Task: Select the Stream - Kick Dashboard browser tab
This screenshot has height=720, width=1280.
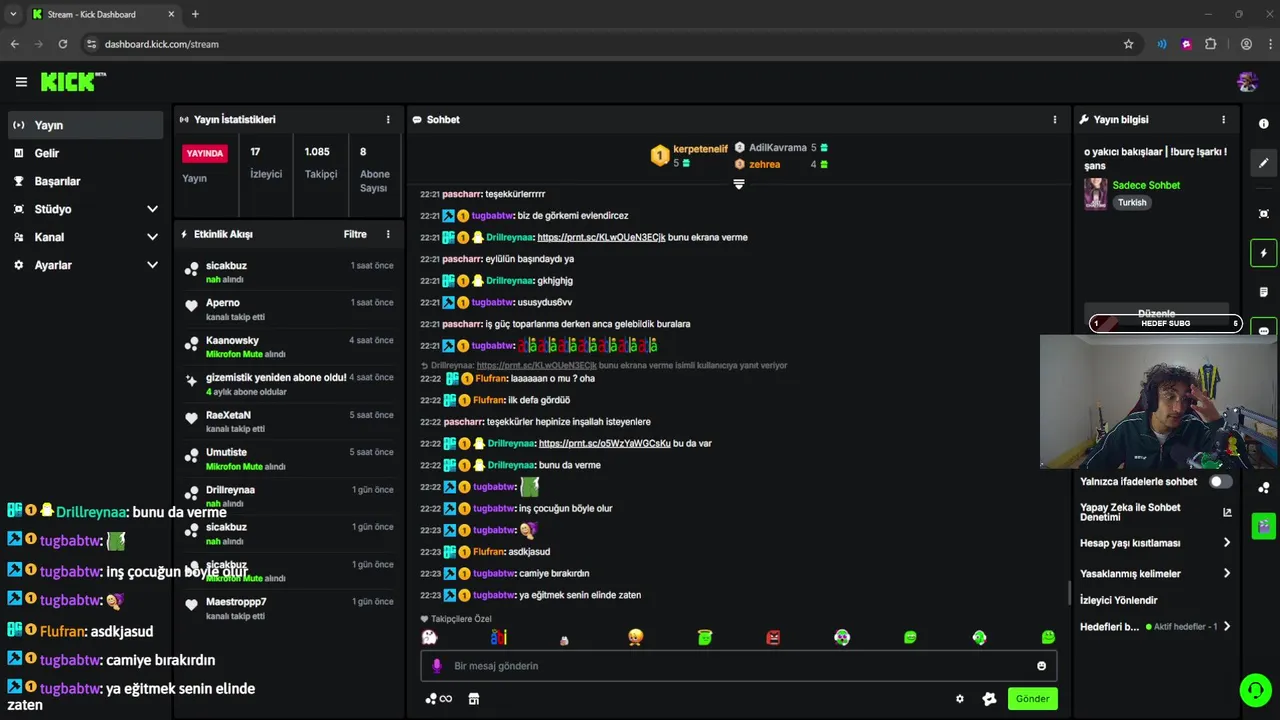Action: 102,14
